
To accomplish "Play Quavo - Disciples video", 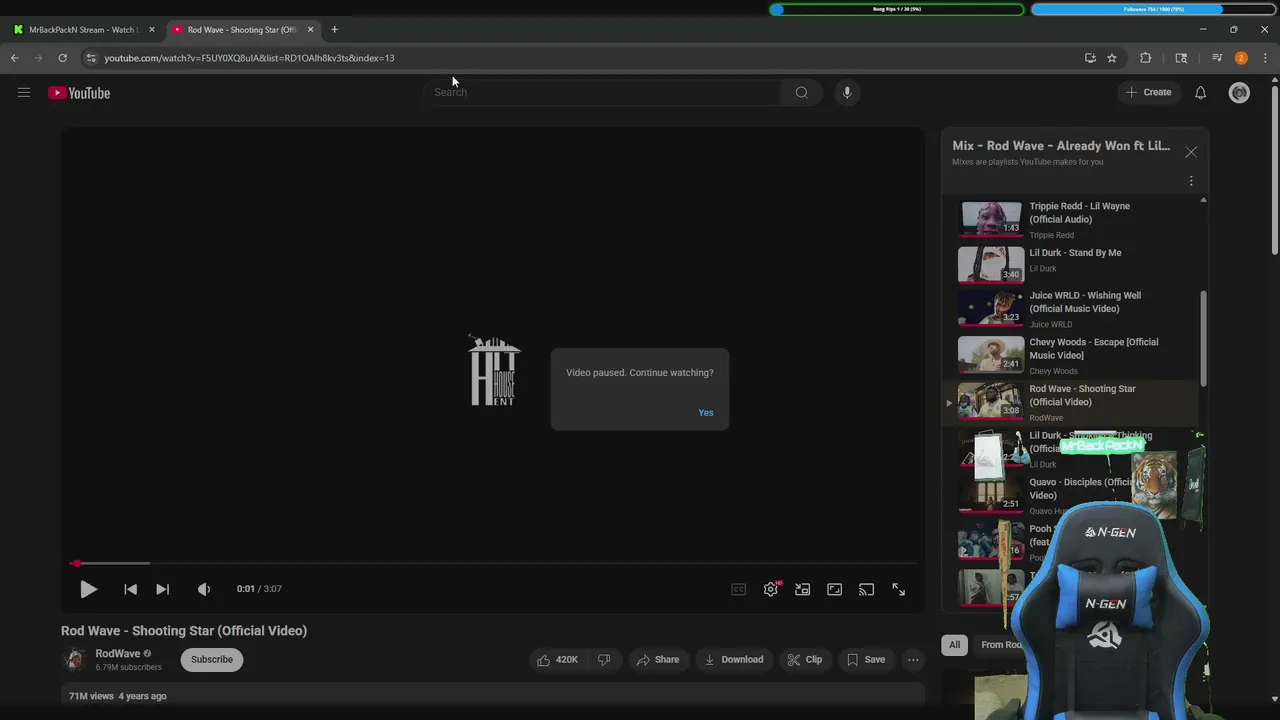I will pyautogui.click(x=1070, y=495).
